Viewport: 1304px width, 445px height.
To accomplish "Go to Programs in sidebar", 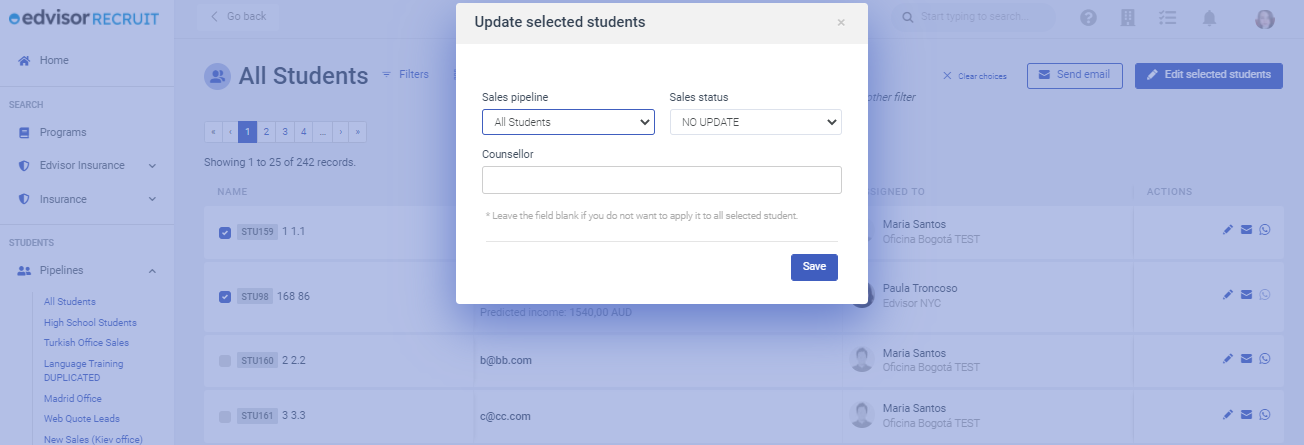I will (x=63, y=132).
